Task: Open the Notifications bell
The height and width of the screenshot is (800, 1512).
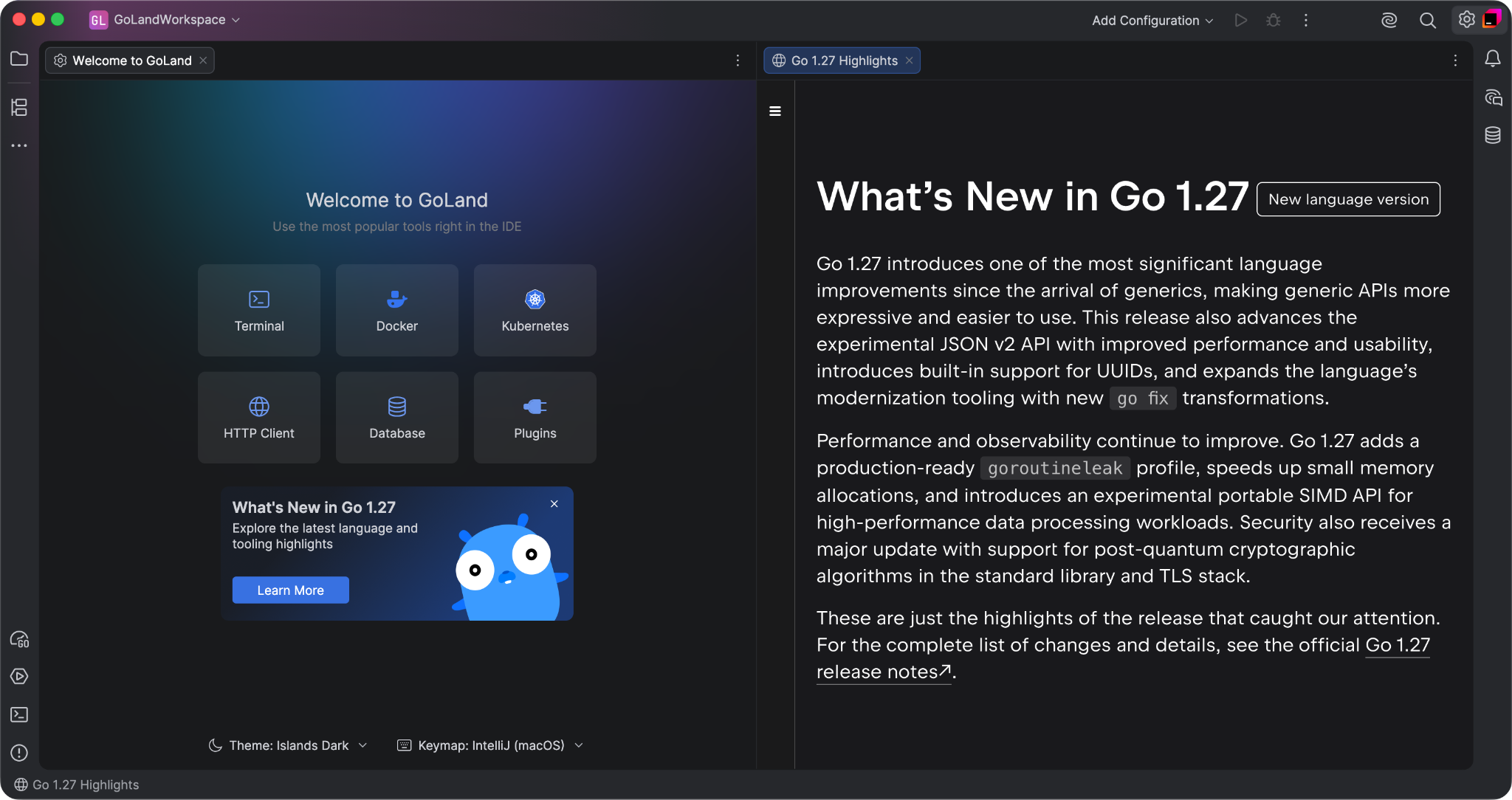Action: pos(1493,59)
